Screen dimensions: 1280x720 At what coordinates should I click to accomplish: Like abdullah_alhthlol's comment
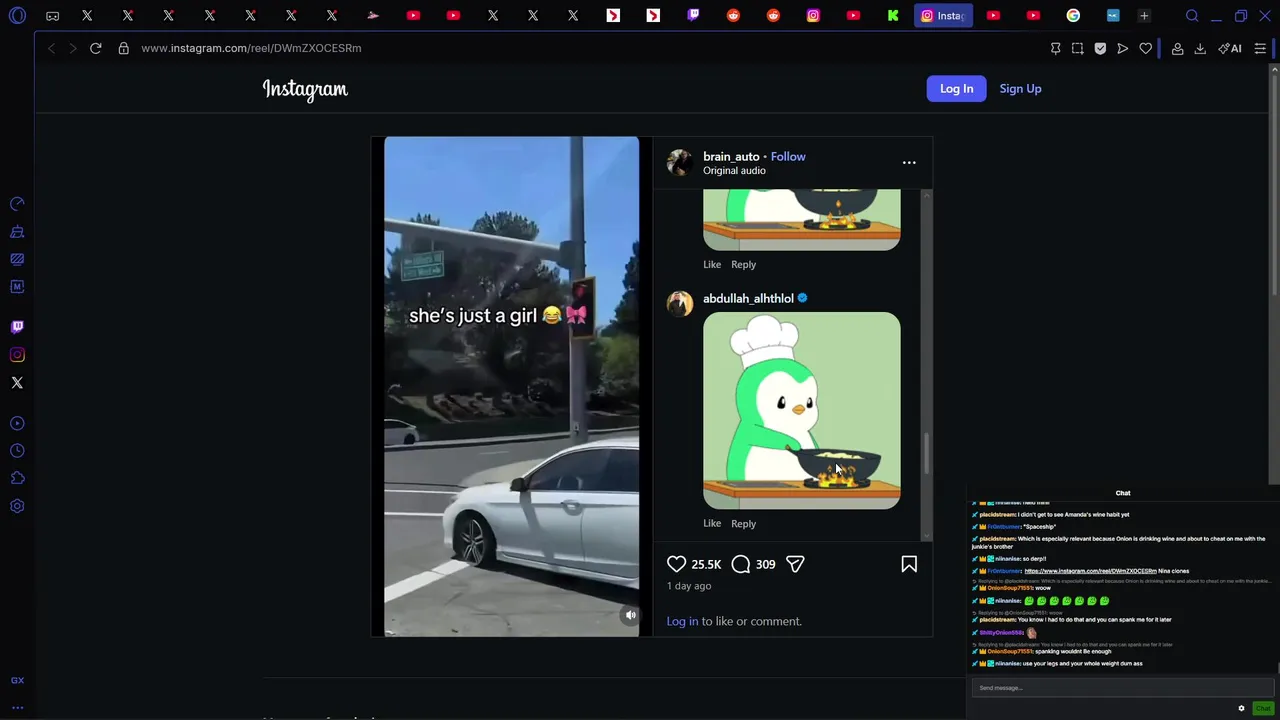pyautogui.click(x=712, y=524)
